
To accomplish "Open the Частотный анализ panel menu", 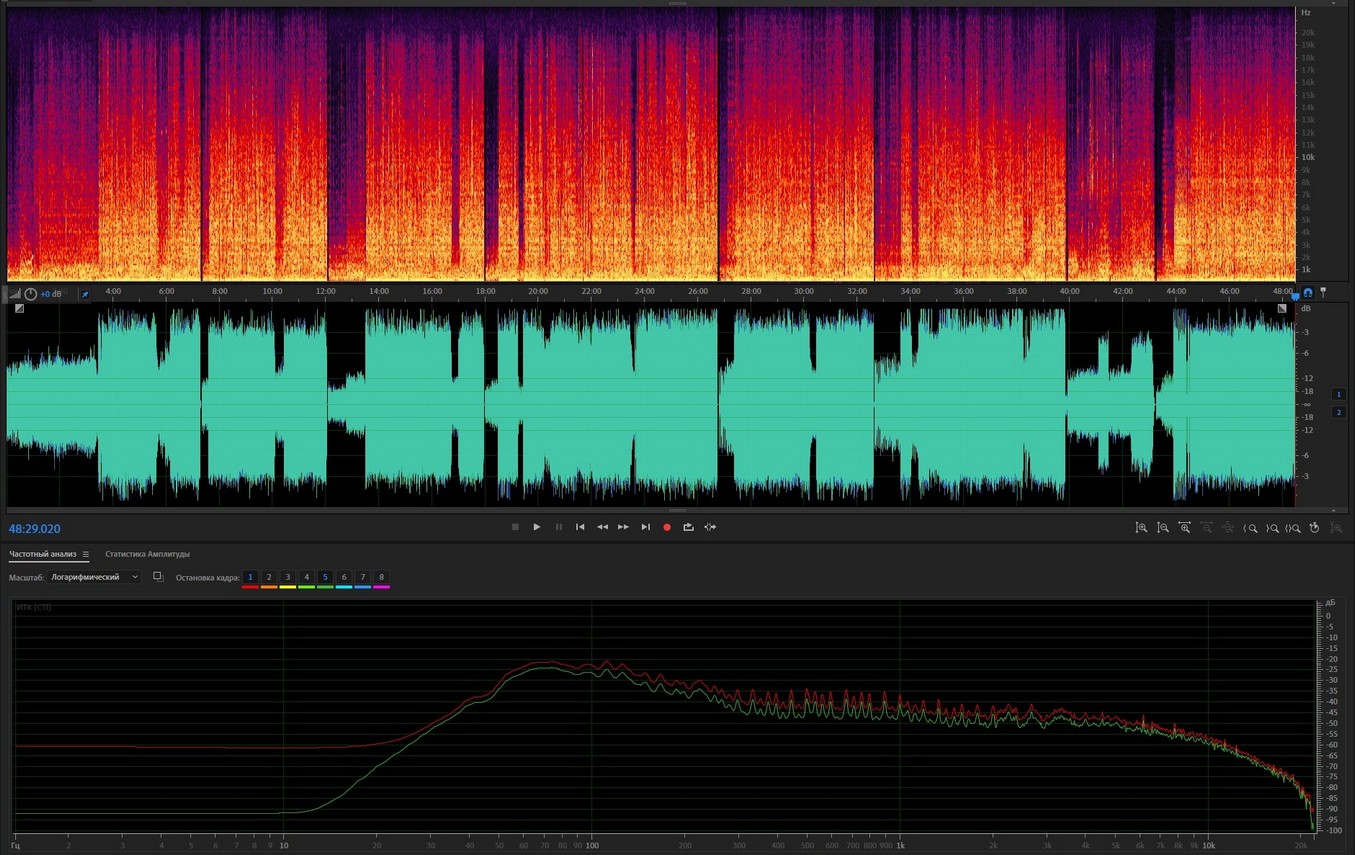I will point(86,554).
